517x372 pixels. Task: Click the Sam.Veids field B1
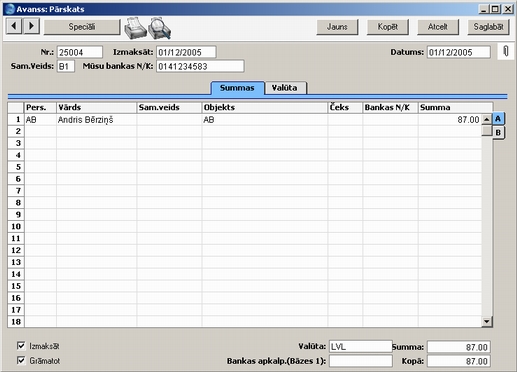(x=65, y=66)
